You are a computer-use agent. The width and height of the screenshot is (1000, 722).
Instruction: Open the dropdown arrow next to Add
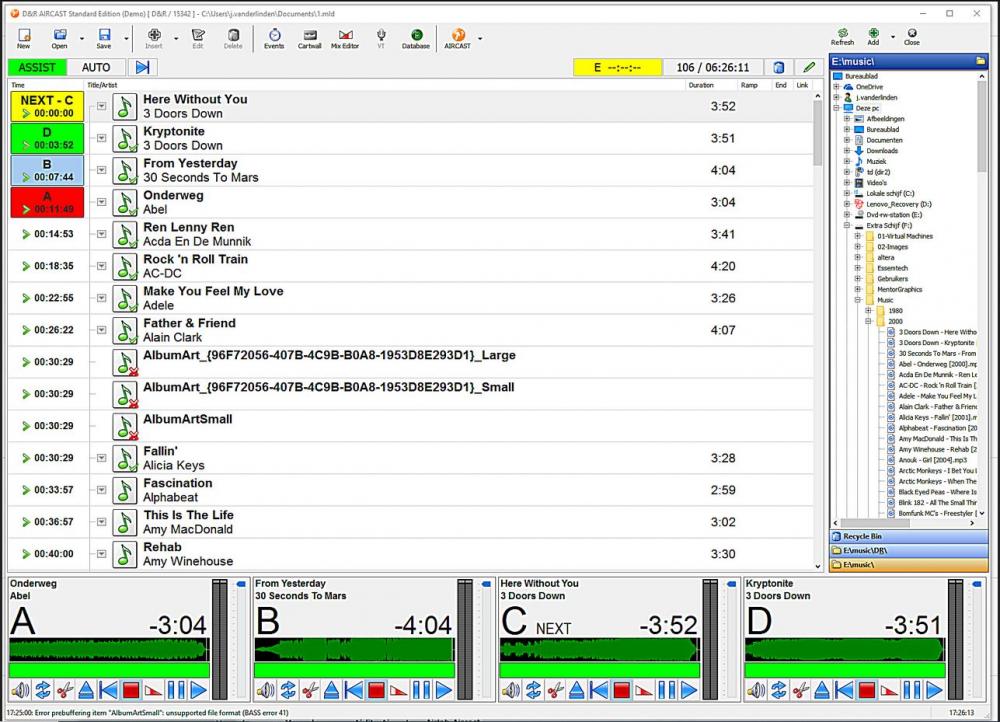click(x=892, y=37)
